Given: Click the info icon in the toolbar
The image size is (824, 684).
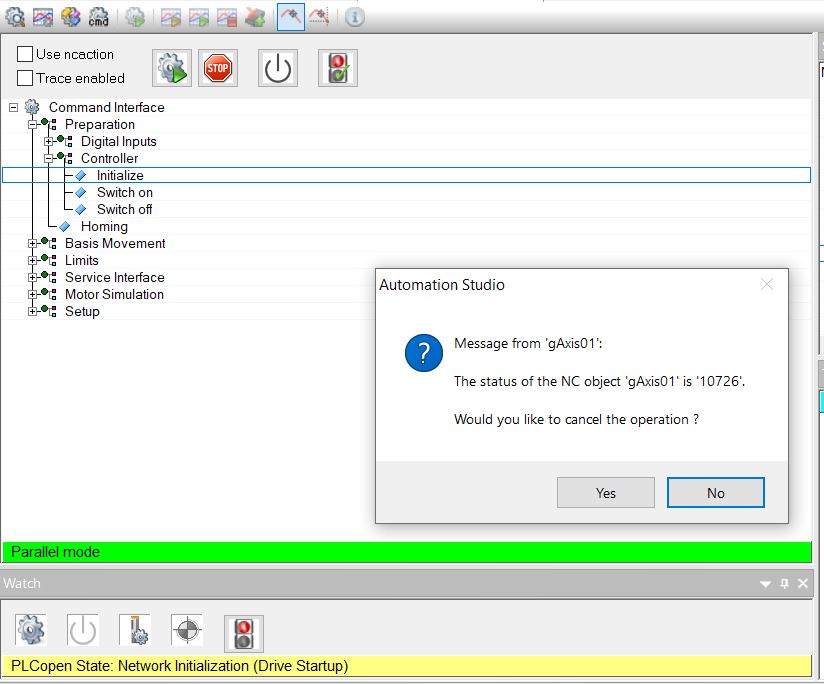Looking at the screenshot, I should tap(355, 17).
